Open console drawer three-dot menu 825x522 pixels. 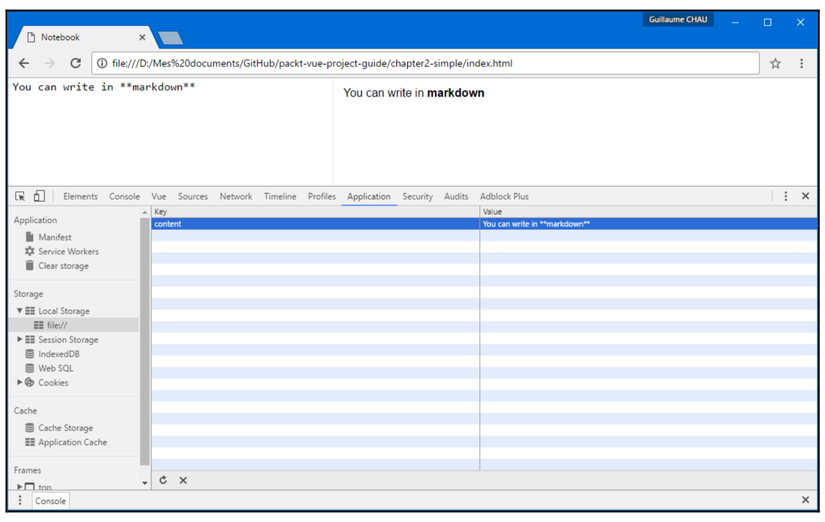pos(20,500)
